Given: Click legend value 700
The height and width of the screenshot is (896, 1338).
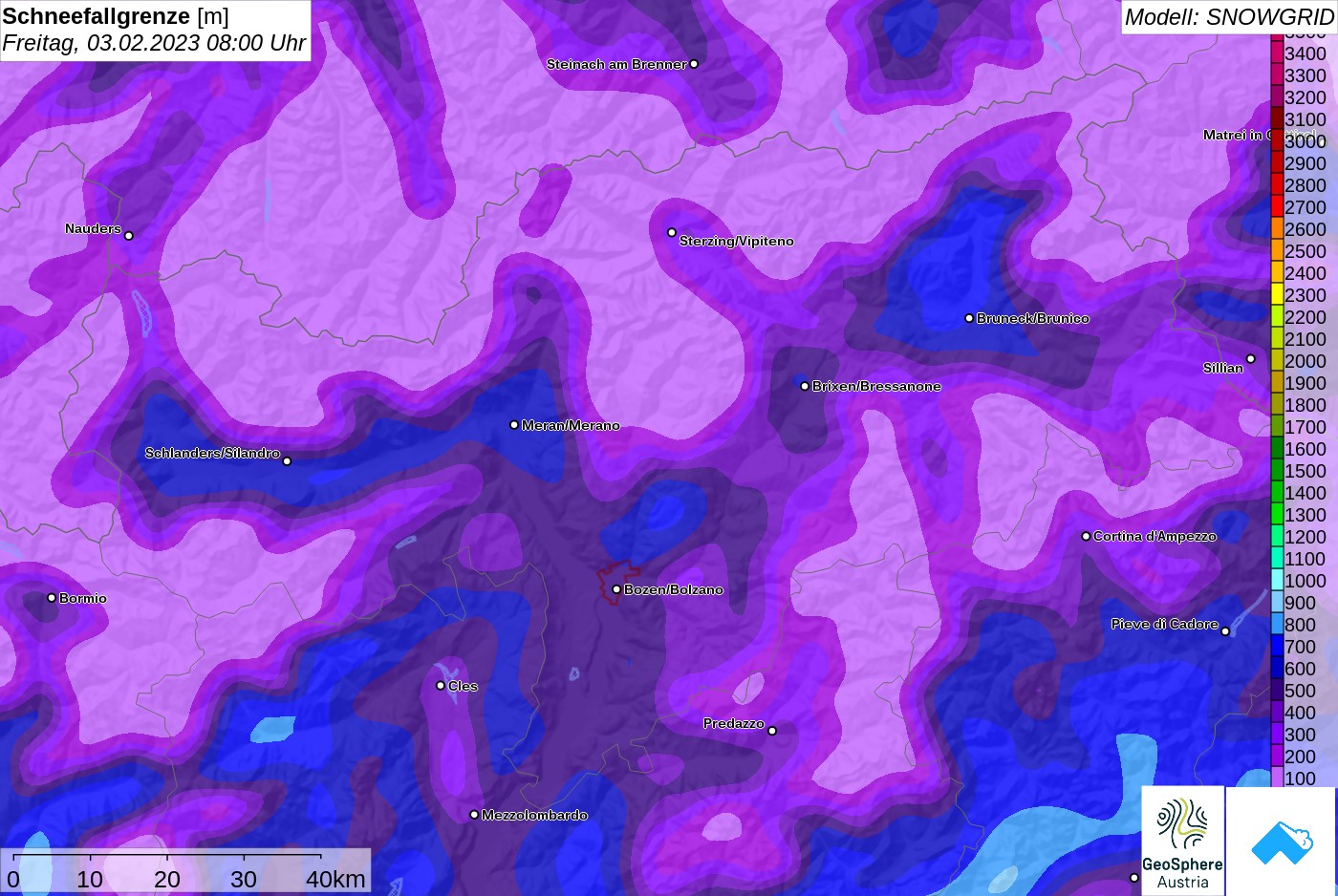Looking at the screenshot, I should 1300,647.
